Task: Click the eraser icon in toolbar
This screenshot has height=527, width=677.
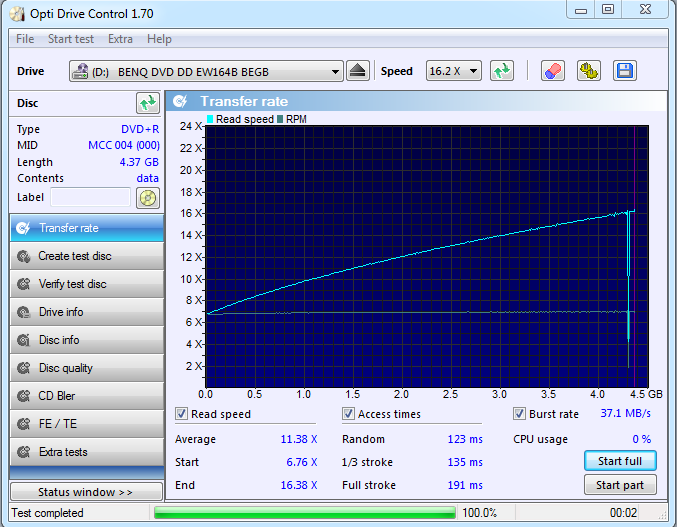Action: [553, 71]
